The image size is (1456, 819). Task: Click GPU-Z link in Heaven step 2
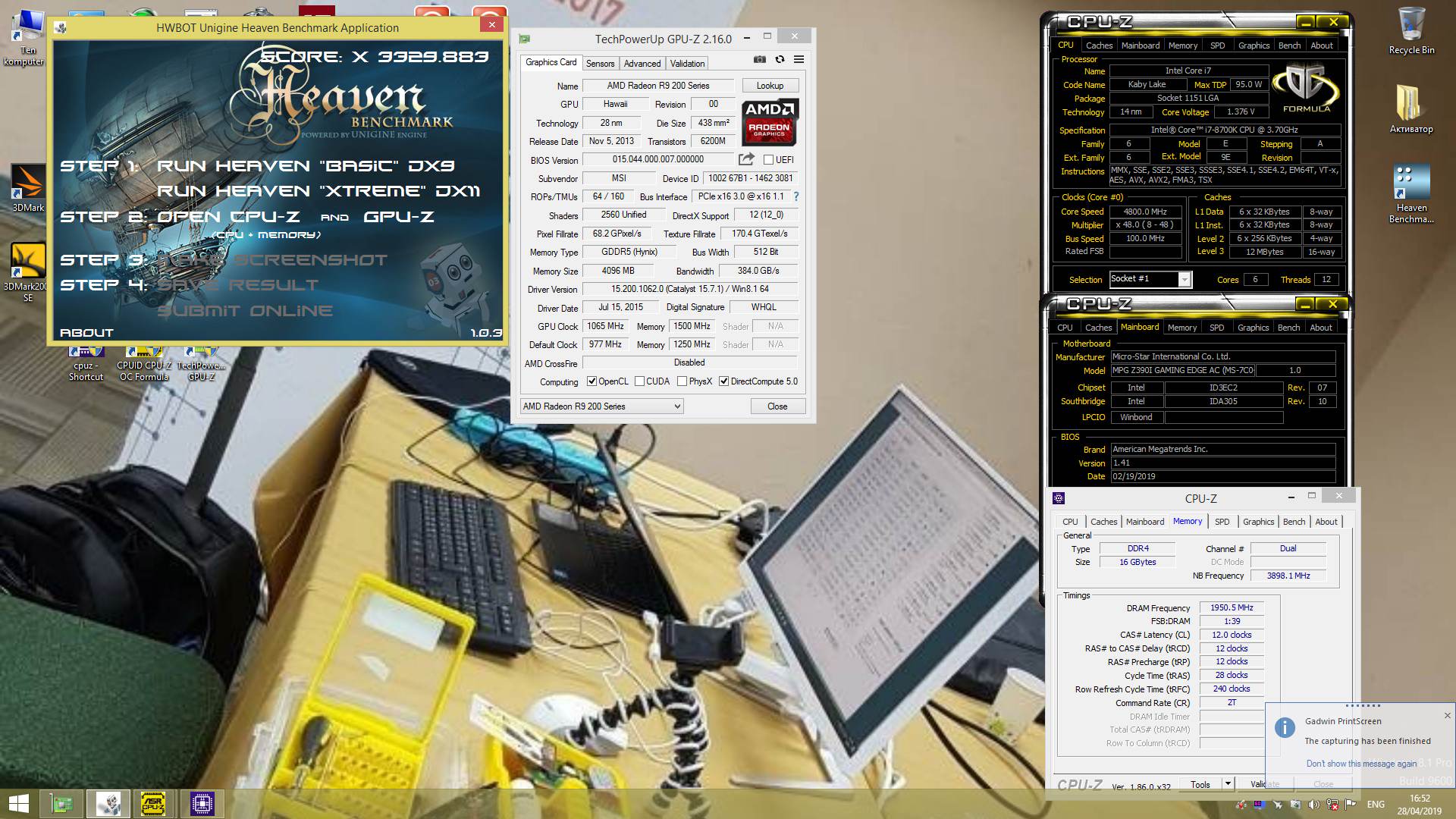(x=399, y=217)
